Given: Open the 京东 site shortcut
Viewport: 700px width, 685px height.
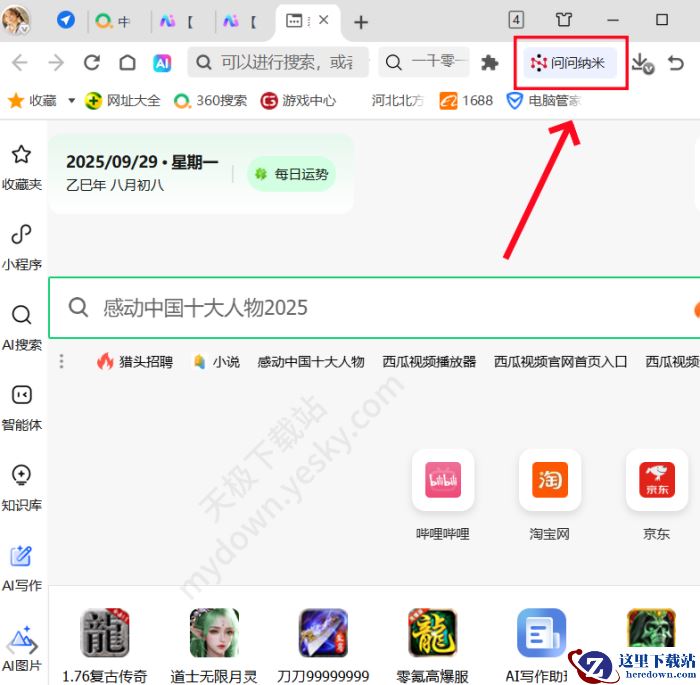Looking at the screenshot, I should [x=657, y=495].
